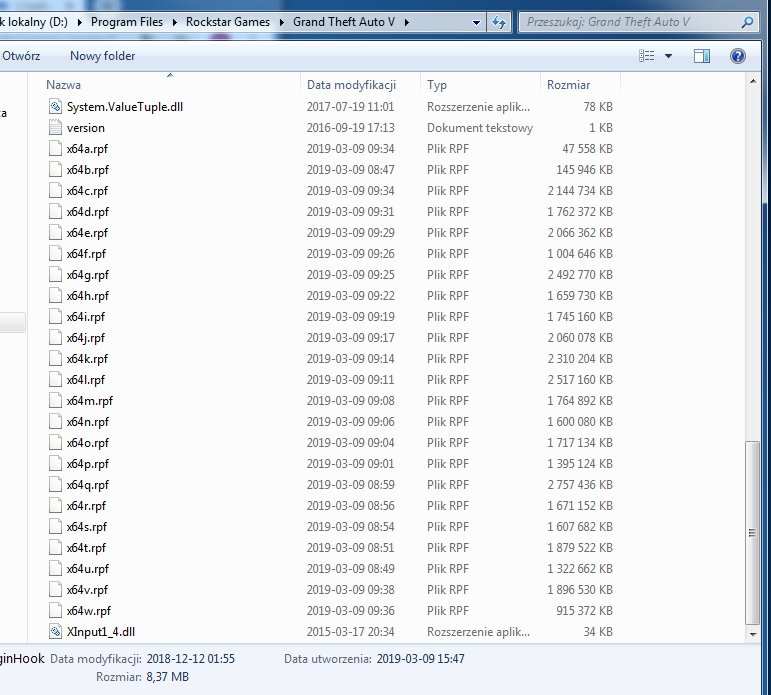Select the x64t.rpf file name
Viewport: 771px width, 695px height.
86,548
